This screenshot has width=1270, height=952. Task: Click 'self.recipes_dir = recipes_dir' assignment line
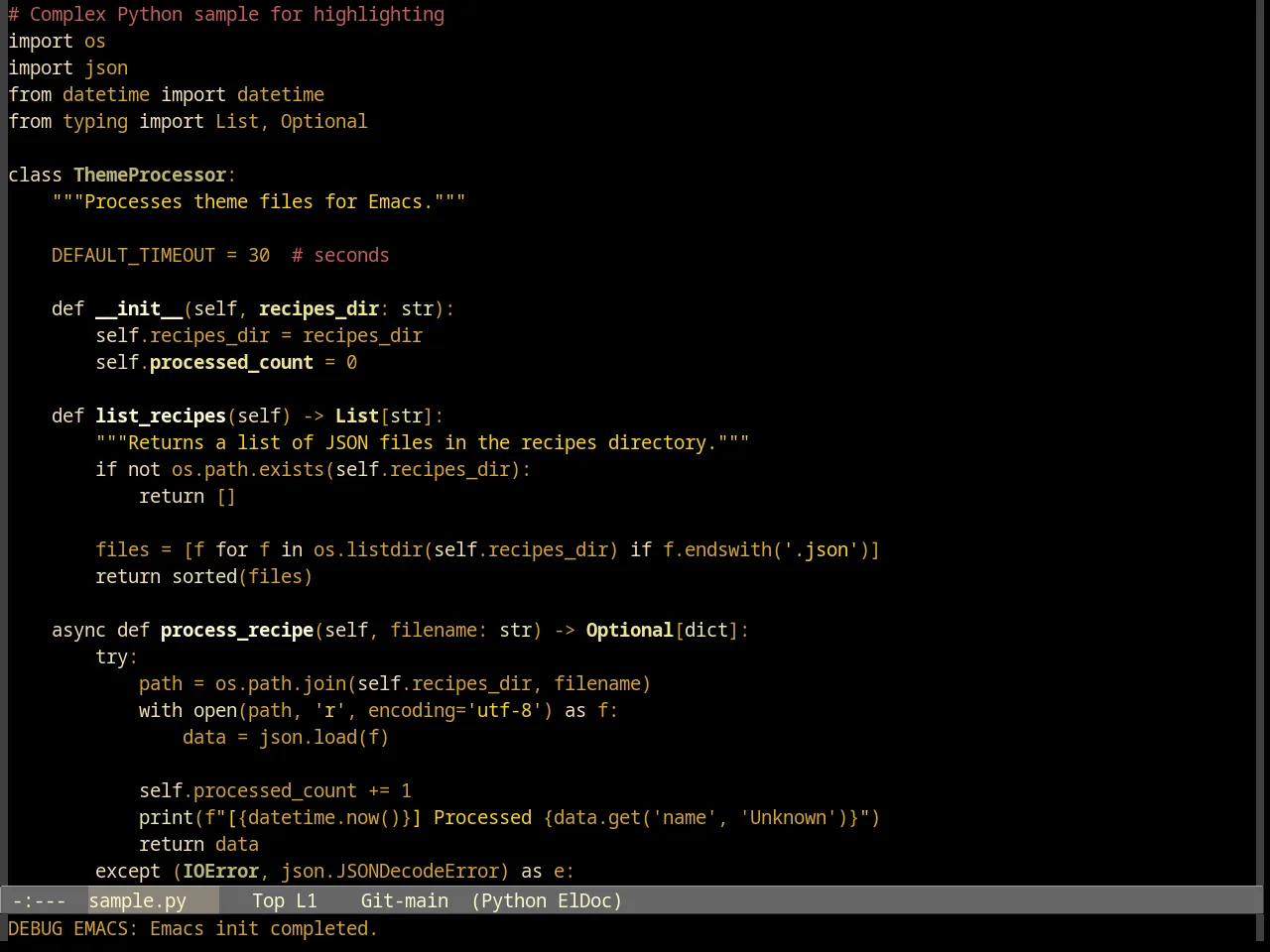259,335
